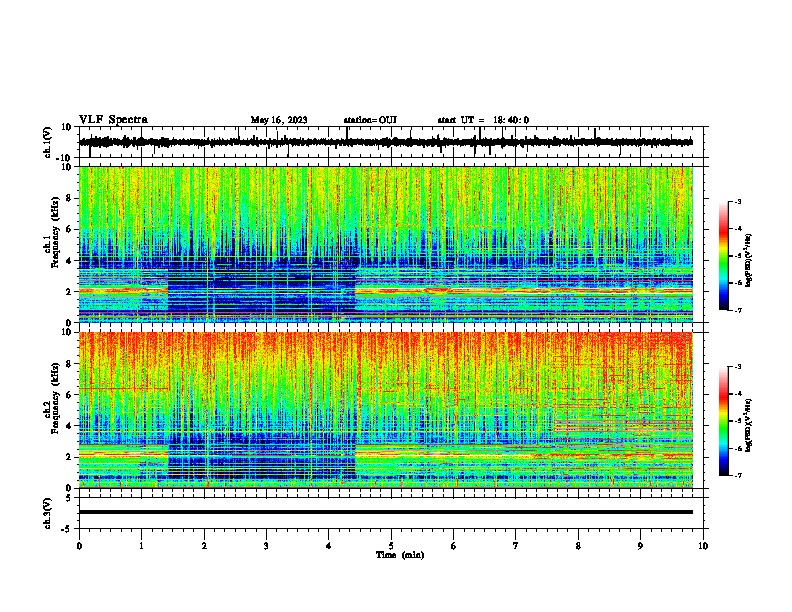The height and width of the screenshot is (612, 792).
Task: Click the time axis tick label '10'
Action: (x=703, y=546)
